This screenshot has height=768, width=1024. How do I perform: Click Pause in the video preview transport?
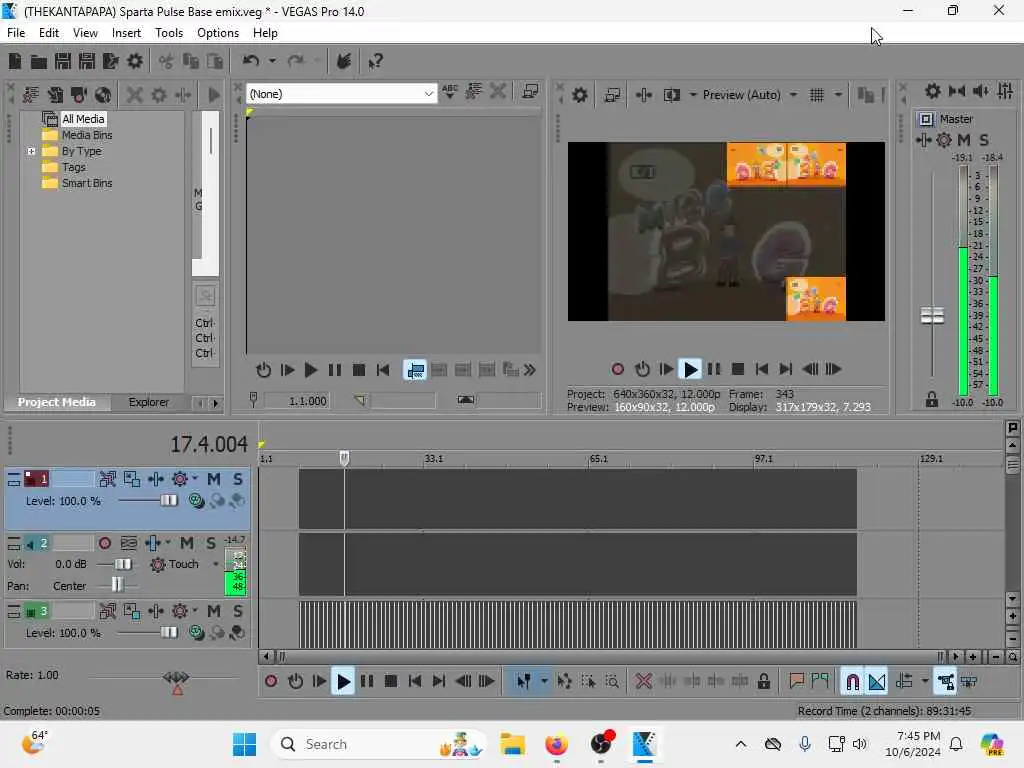[714, 370]
